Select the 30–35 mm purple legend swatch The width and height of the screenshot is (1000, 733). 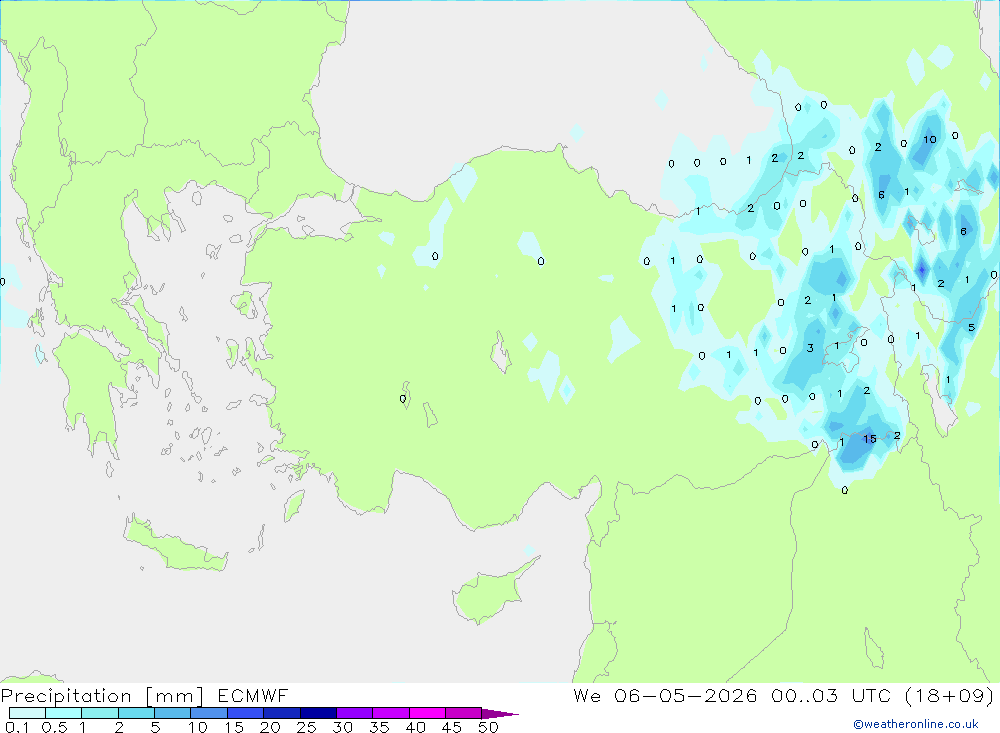tap(355, 713)
